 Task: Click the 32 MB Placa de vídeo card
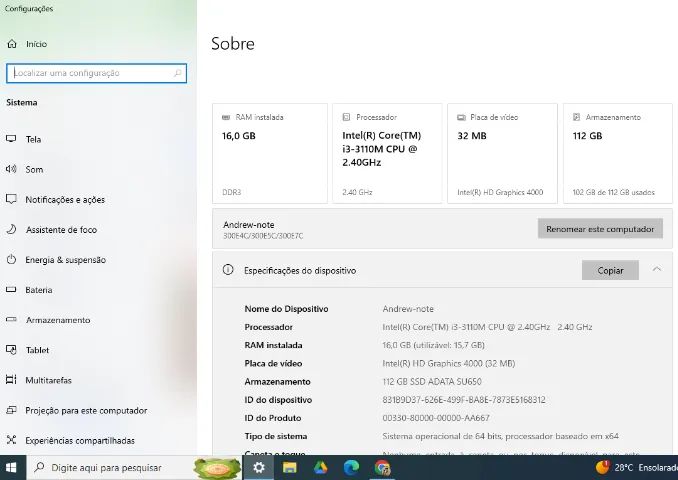[502, 153]
